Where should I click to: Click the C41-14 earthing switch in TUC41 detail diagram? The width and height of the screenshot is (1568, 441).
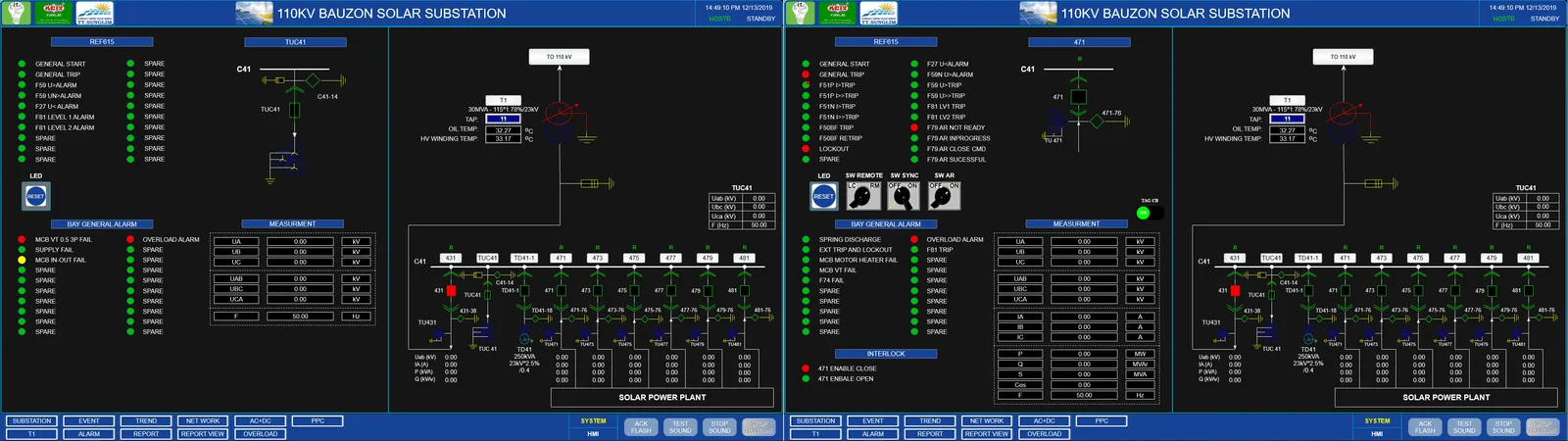[x=312, y=80]
